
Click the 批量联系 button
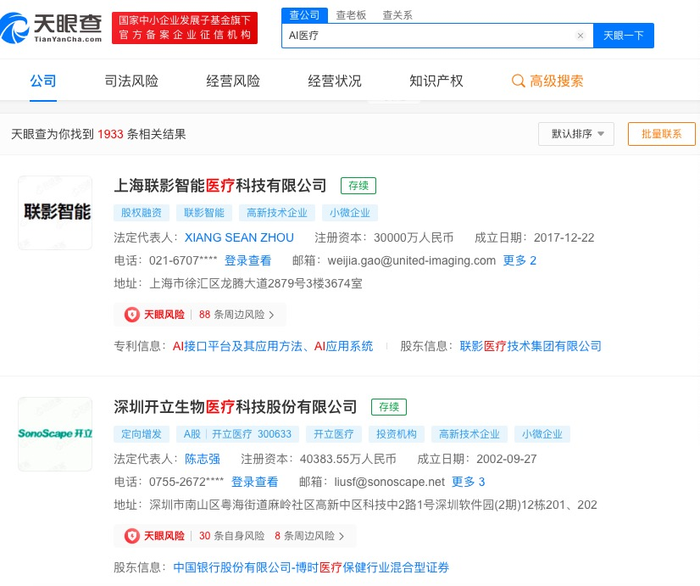(662, 134)
